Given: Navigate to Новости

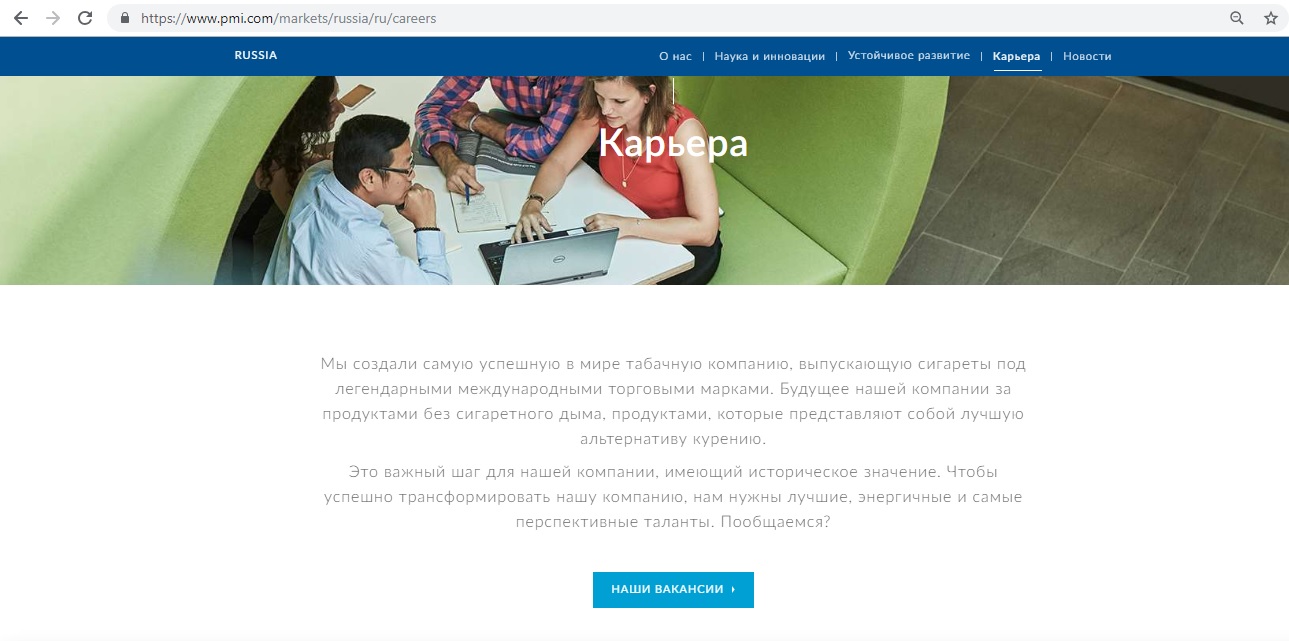Looking at the screenshot, I should pyautogui.click(x=1087, y=56).
